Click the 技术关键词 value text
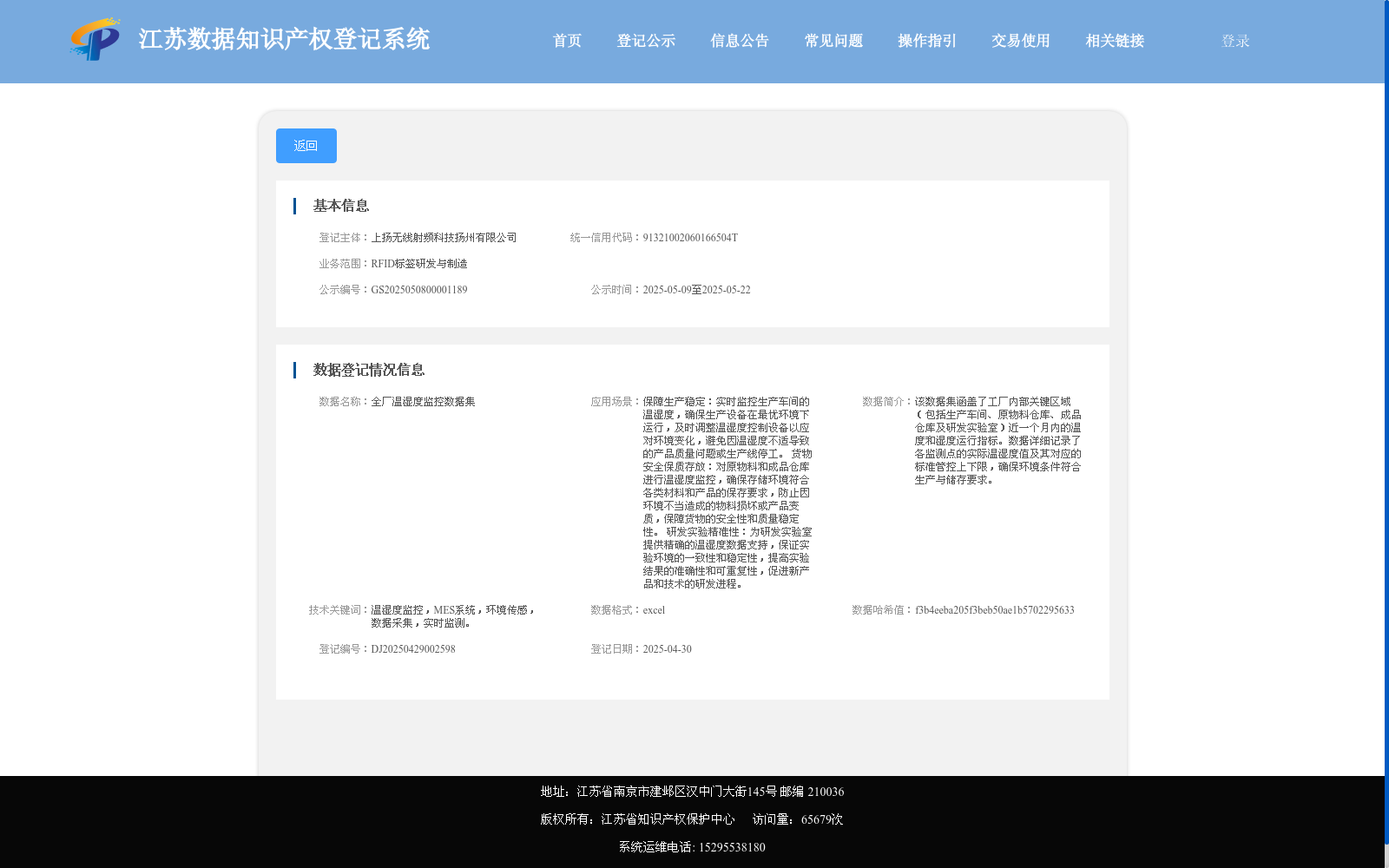 point(453,616)
